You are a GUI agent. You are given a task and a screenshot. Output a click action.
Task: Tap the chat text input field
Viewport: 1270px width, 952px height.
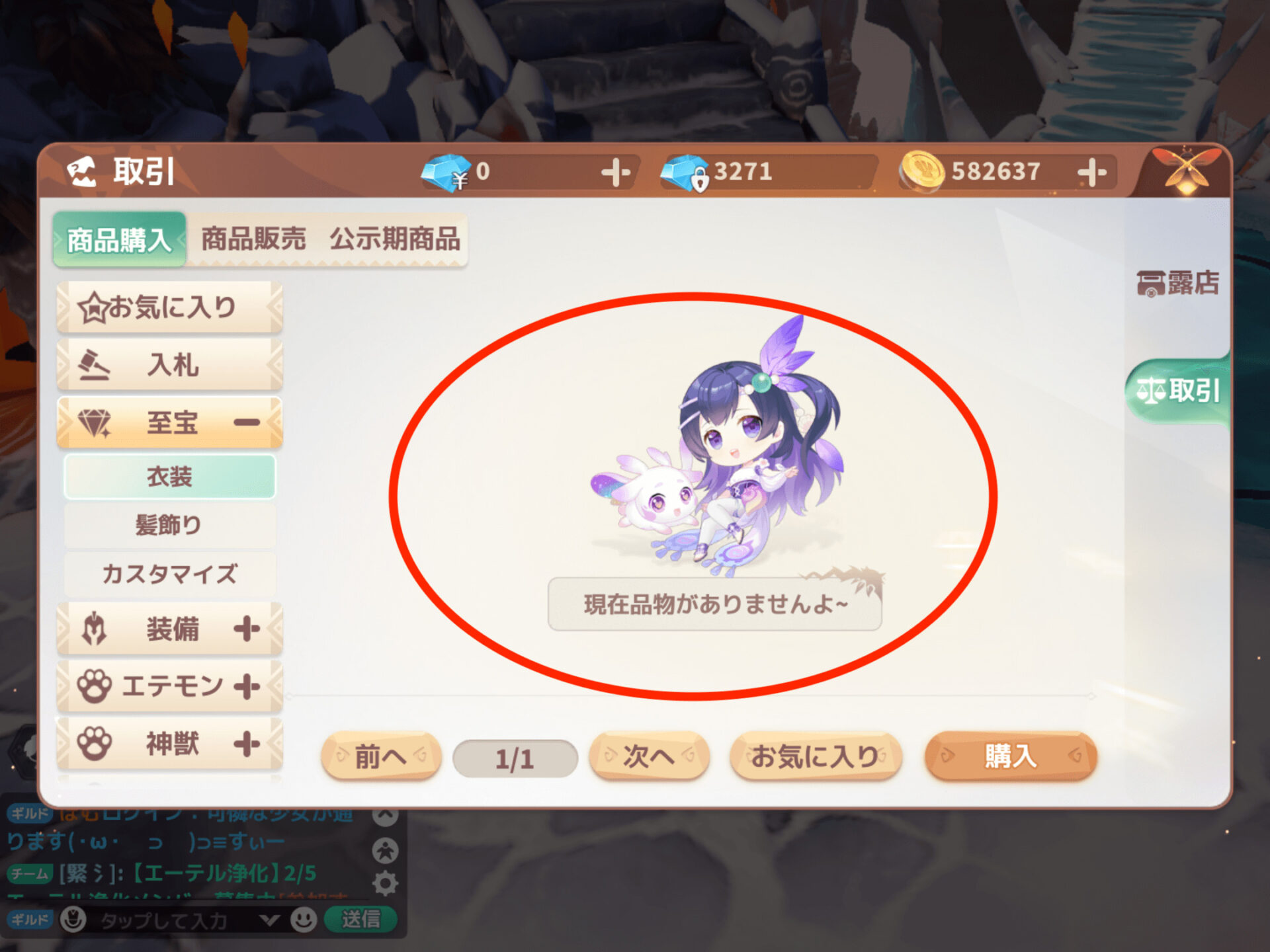[165, 920]
